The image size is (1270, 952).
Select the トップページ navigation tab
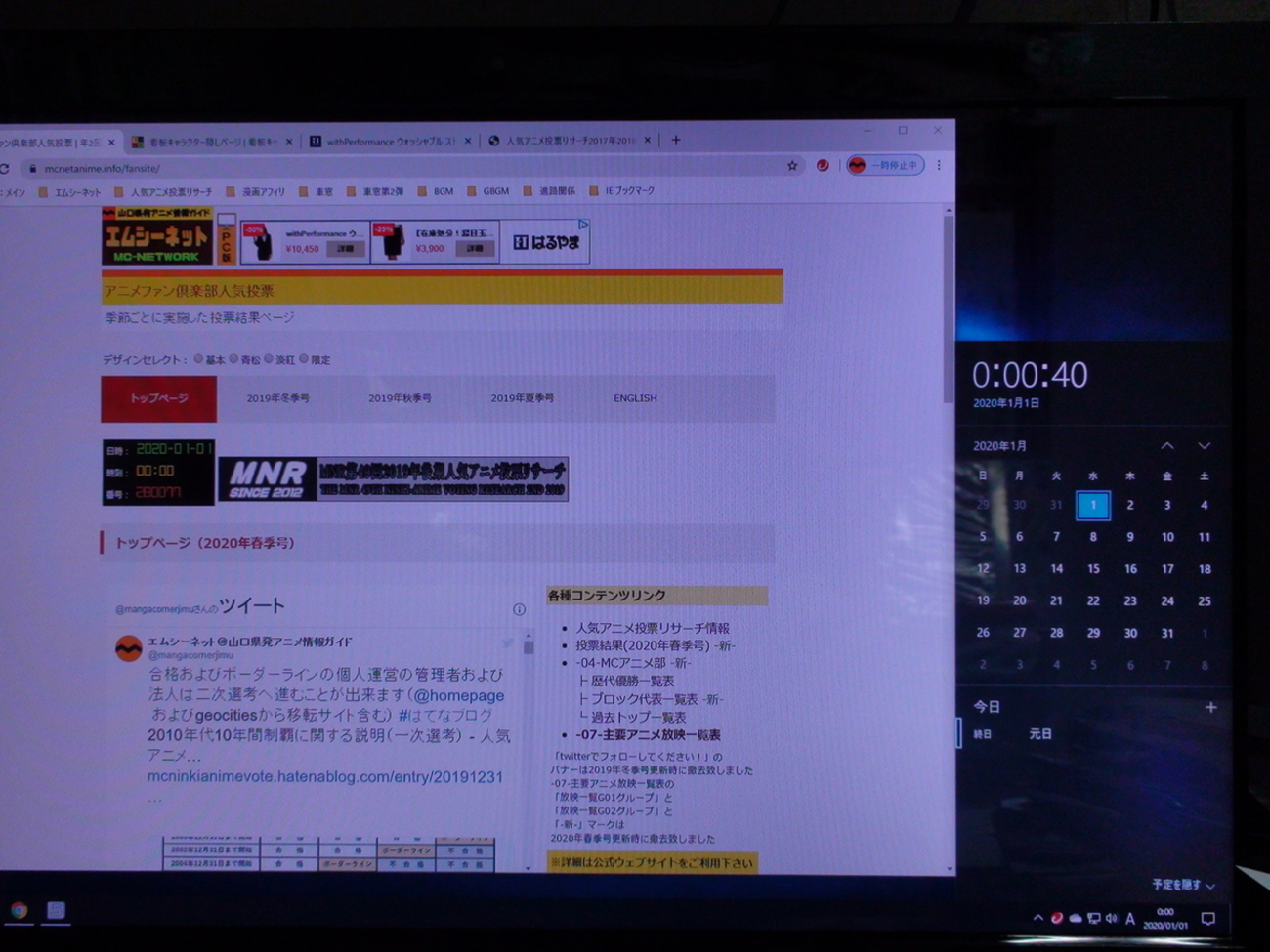tap(158, 398)
